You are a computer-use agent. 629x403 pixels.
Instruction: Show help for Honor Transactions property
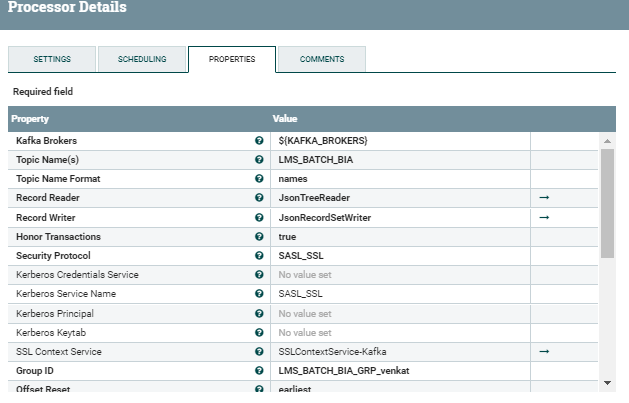click(x=259, y=237)
